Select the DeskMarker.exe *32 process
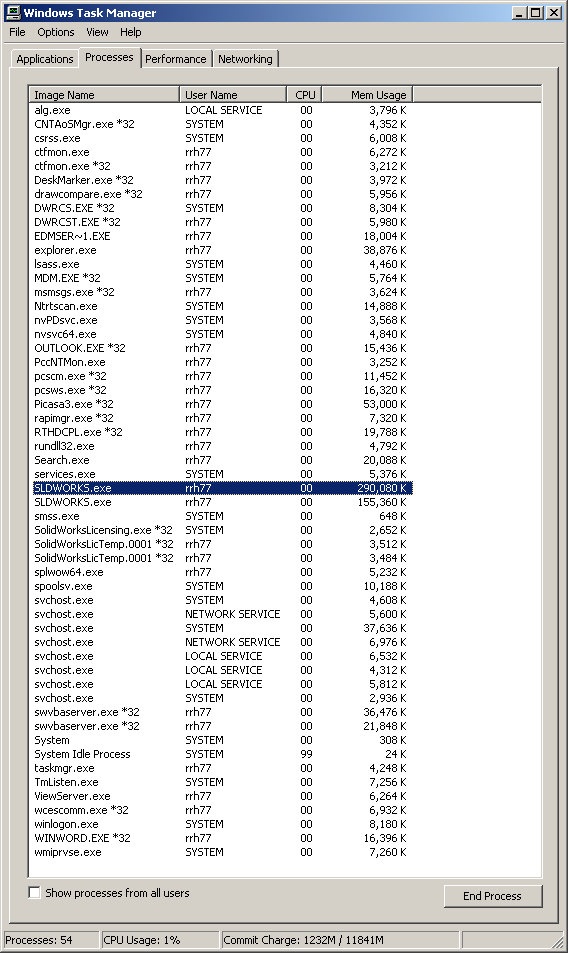Screen dimensions: 568x953 pyautogui.click(x=223, y=180)
